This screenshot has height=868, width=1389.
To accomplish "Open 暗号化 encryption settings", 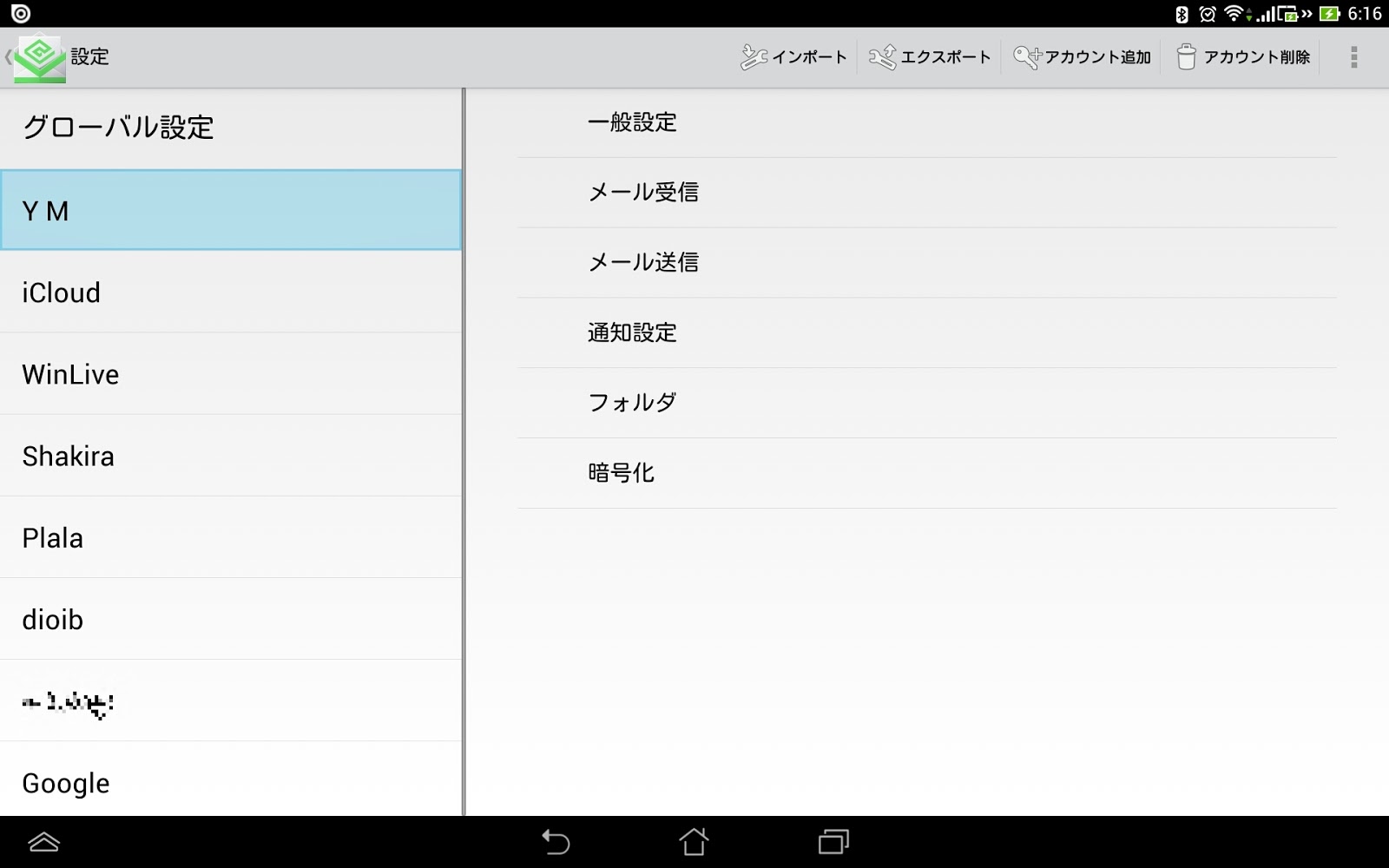I will pos(927,473).
